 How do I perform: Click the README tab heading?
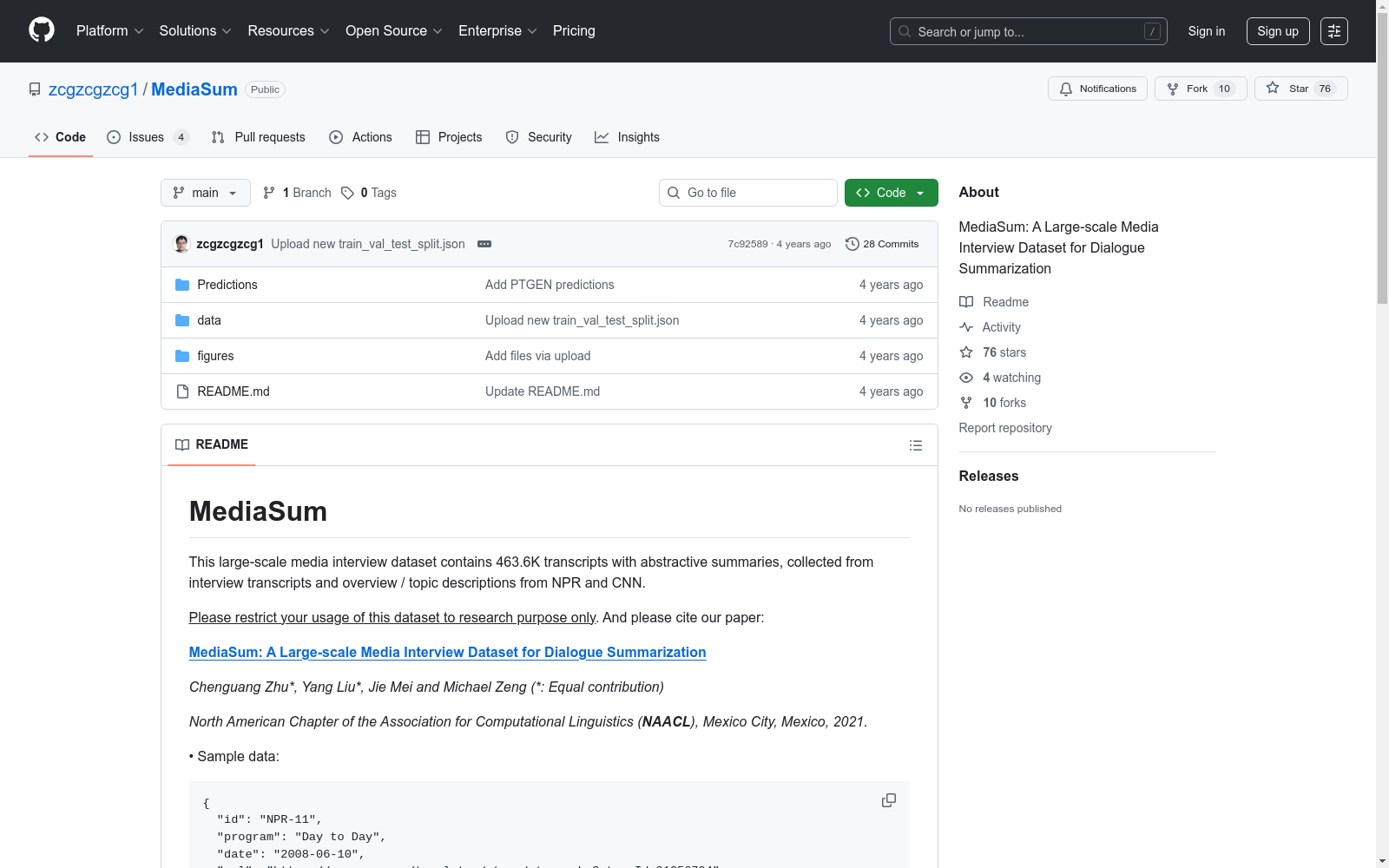coord(212,444)
